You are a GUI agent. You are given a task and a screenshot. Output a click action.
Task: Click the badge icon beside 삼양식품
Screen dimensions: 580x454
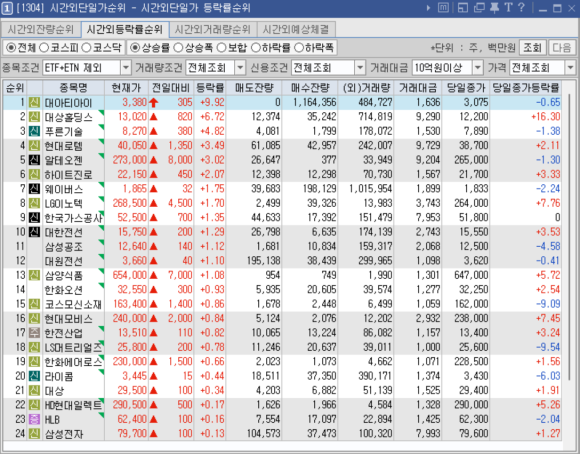(x=34, y=275)
